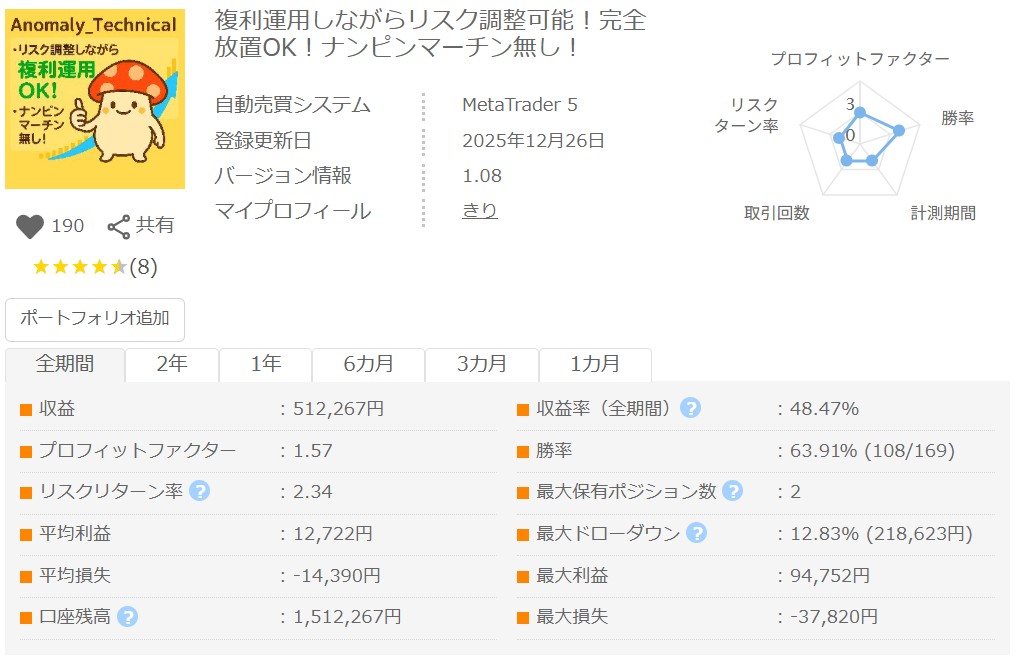1020x659 pixels.
Task: Click help icon next to リスクリターン率
Action: 200,491
